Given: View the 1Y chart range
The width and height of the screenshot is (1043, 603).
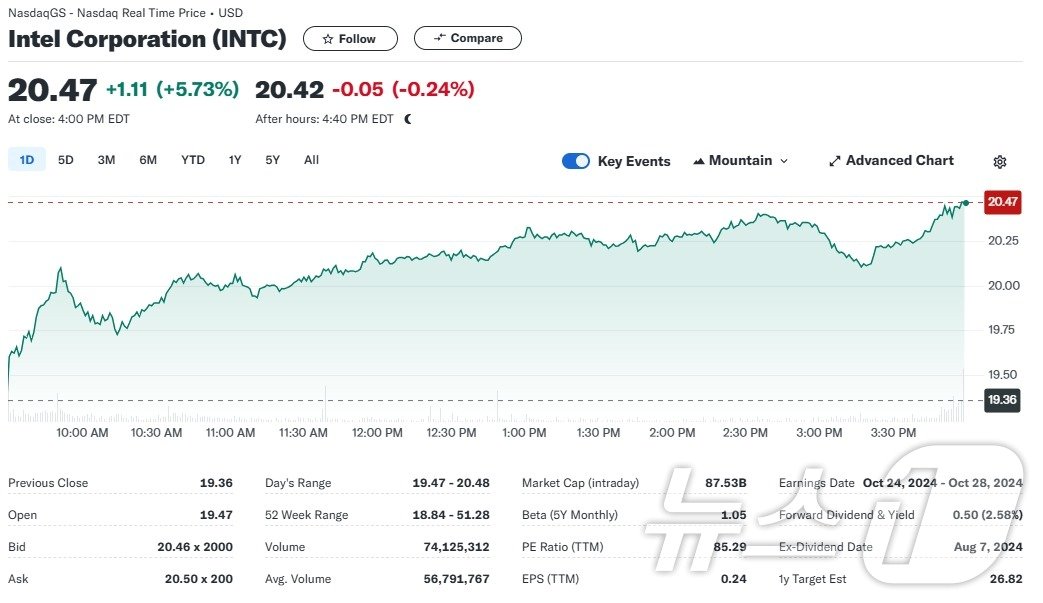Looking at the screenshot, I should tap(235, 160).
